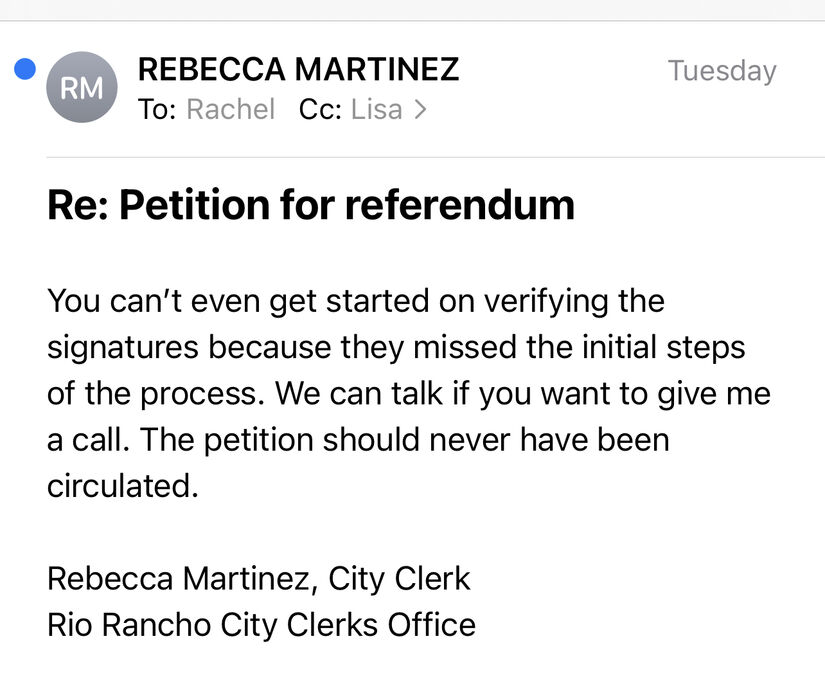Click the line starting You can't even
The width and height of the screenshot is (825, 677).
356,301
